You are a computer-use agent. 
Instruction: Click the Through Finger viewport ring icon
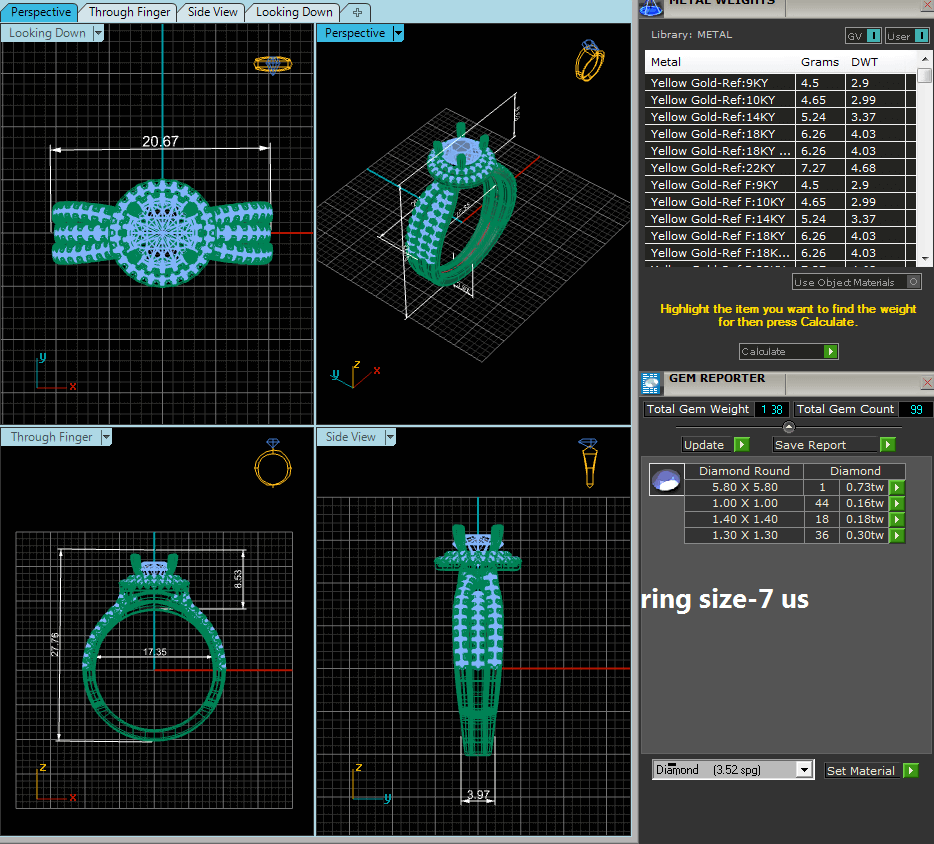pos(271,463)
